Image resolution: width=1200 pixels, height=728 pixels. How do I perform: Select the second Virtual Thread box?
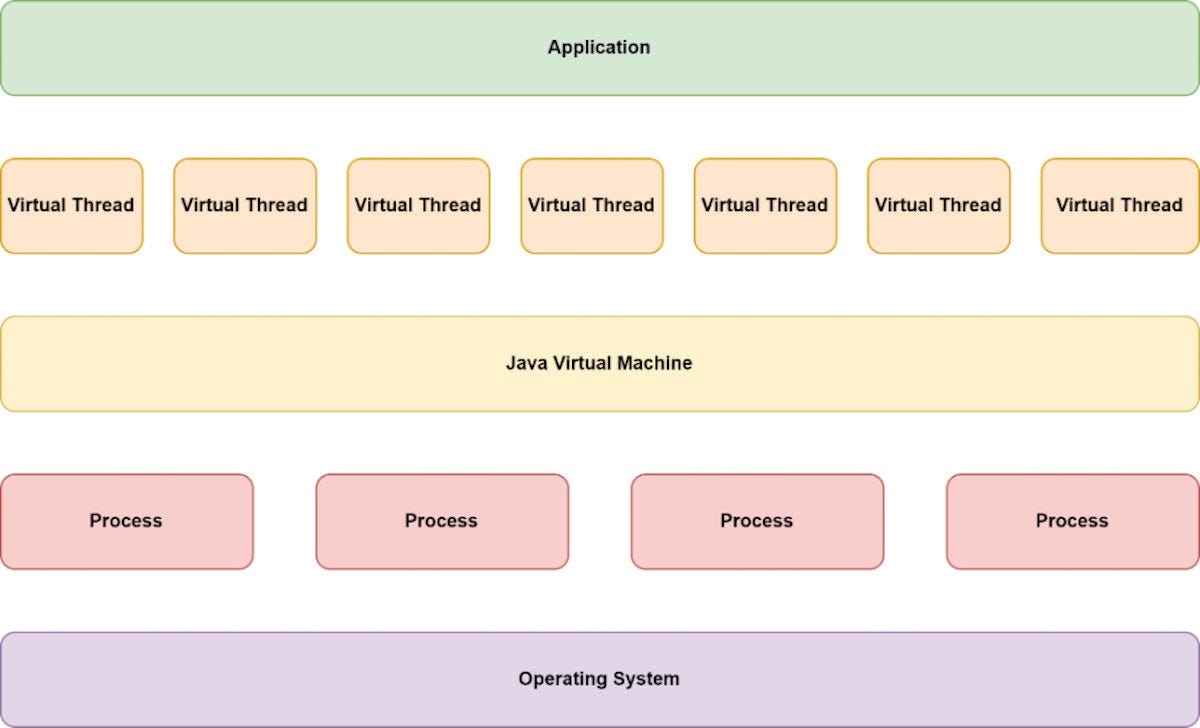pos(245,205)
